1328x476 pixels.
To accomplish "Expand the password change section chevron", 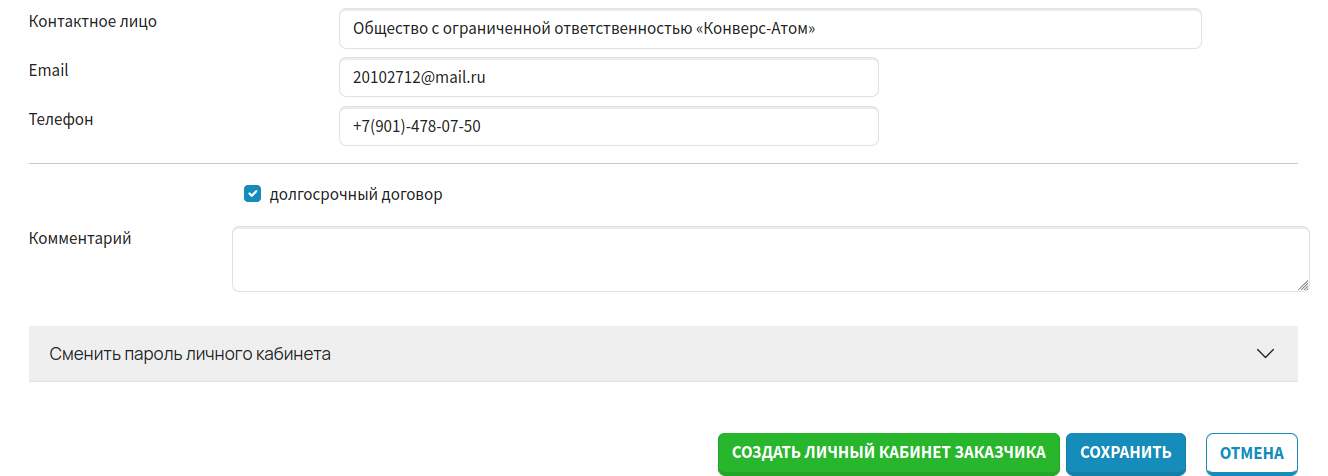I will tap(1265, 353).
